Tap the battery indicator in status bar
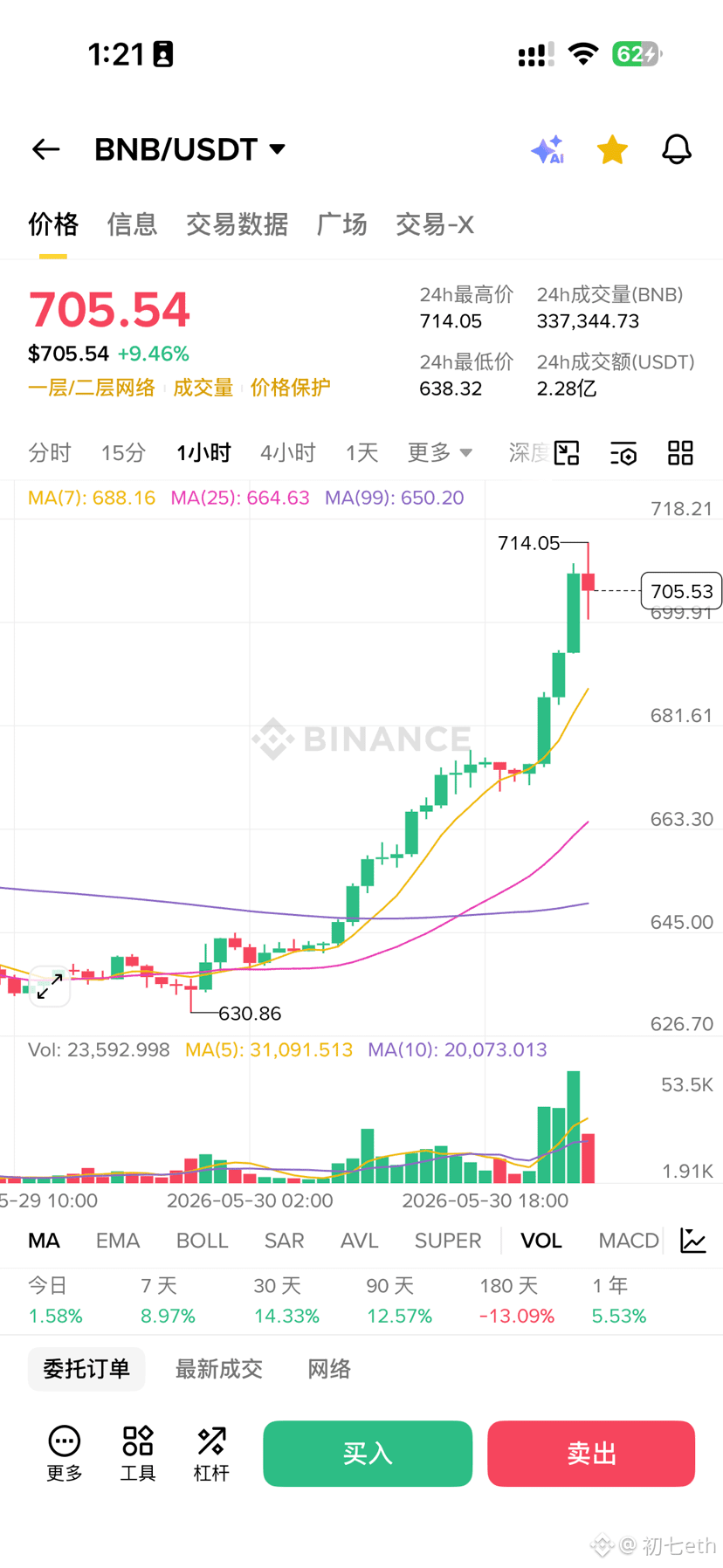 pyautogui.click(x=637, y=54)
